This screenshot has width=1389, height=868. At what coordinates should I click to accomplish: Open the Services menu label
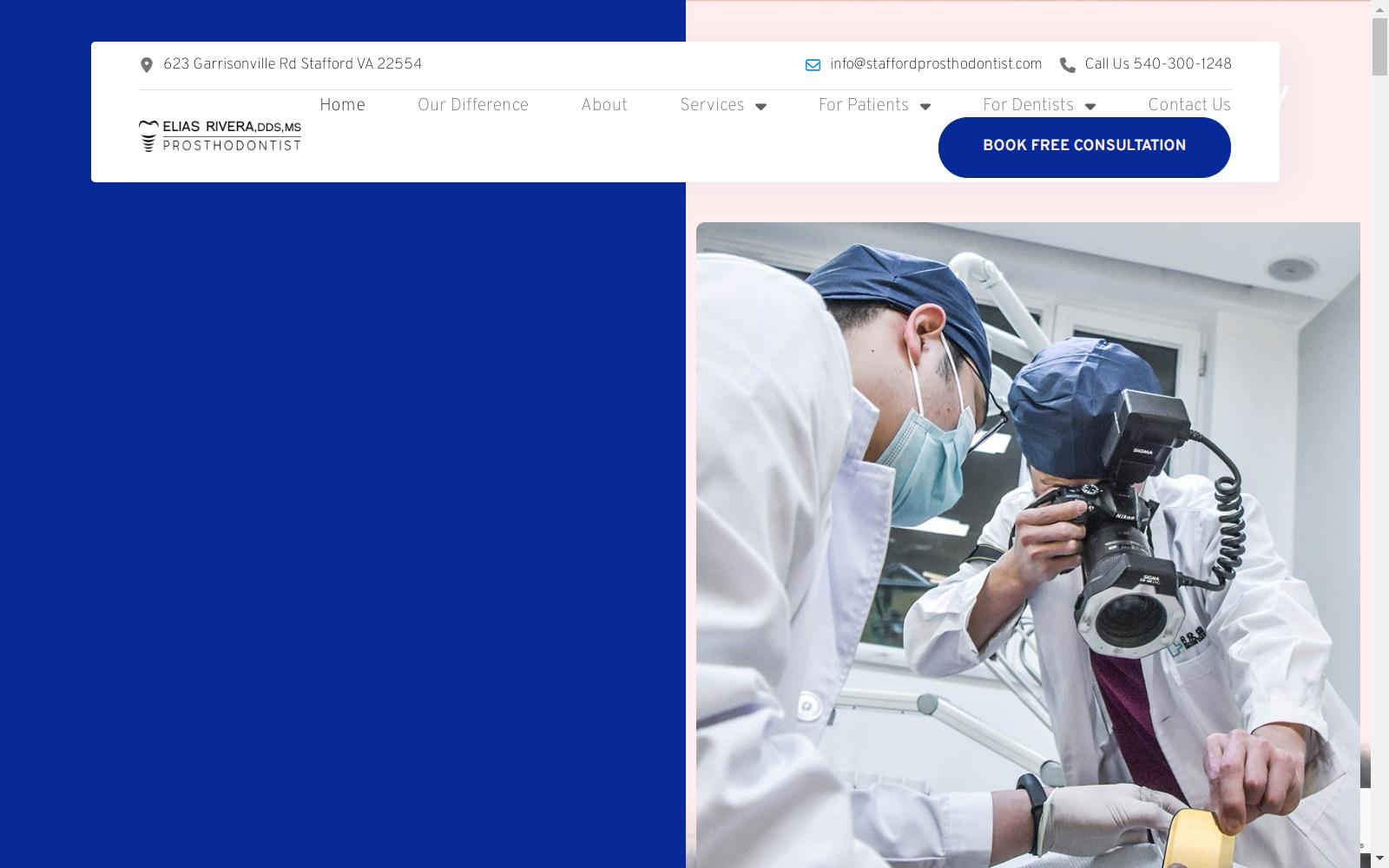tap(712, 105)
